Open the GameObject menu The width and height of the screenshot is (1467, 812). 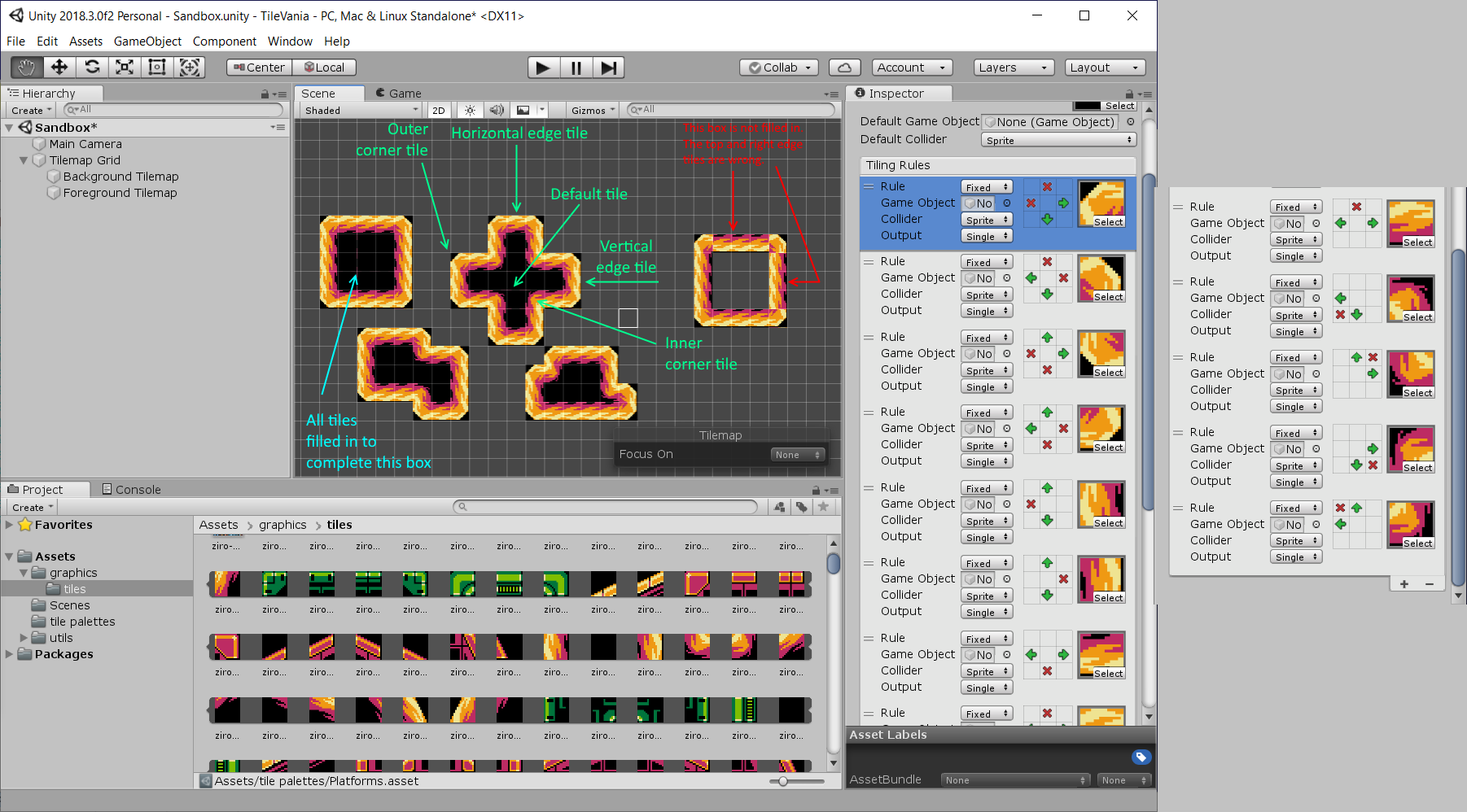pyautogui.click(x=147, y=41)
